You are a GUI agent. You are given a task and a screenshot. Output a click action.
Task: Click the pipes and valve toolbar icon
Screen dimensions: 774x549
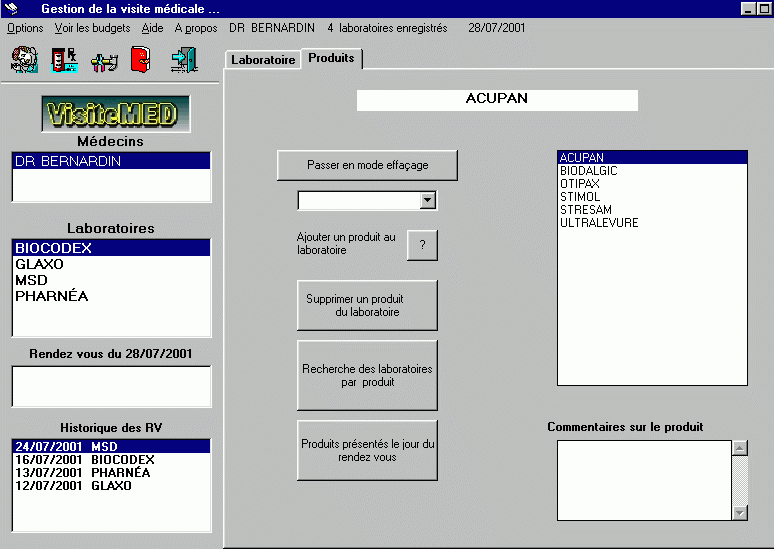click(104, 61)
